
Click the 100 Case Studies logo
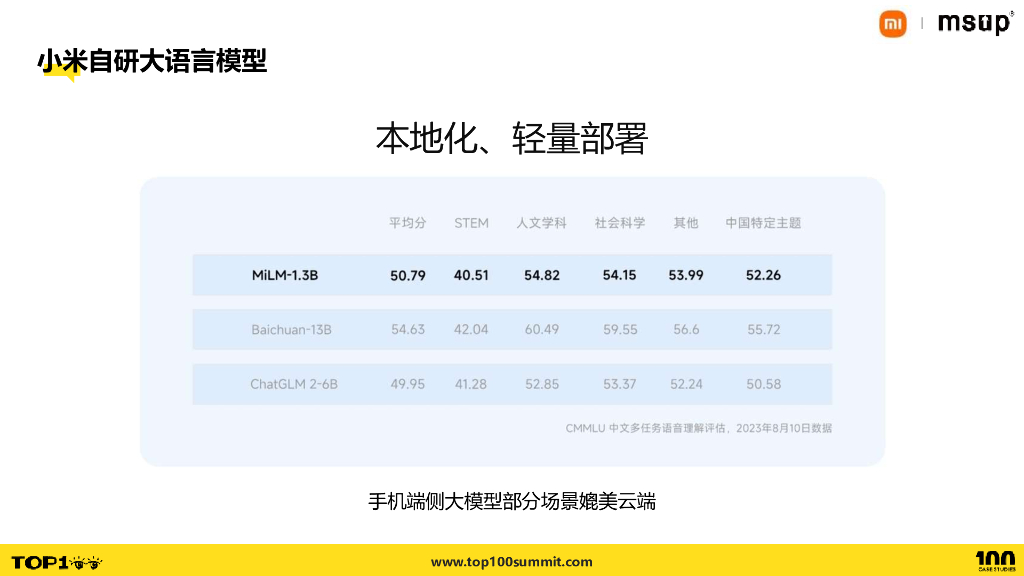[996, 561]
